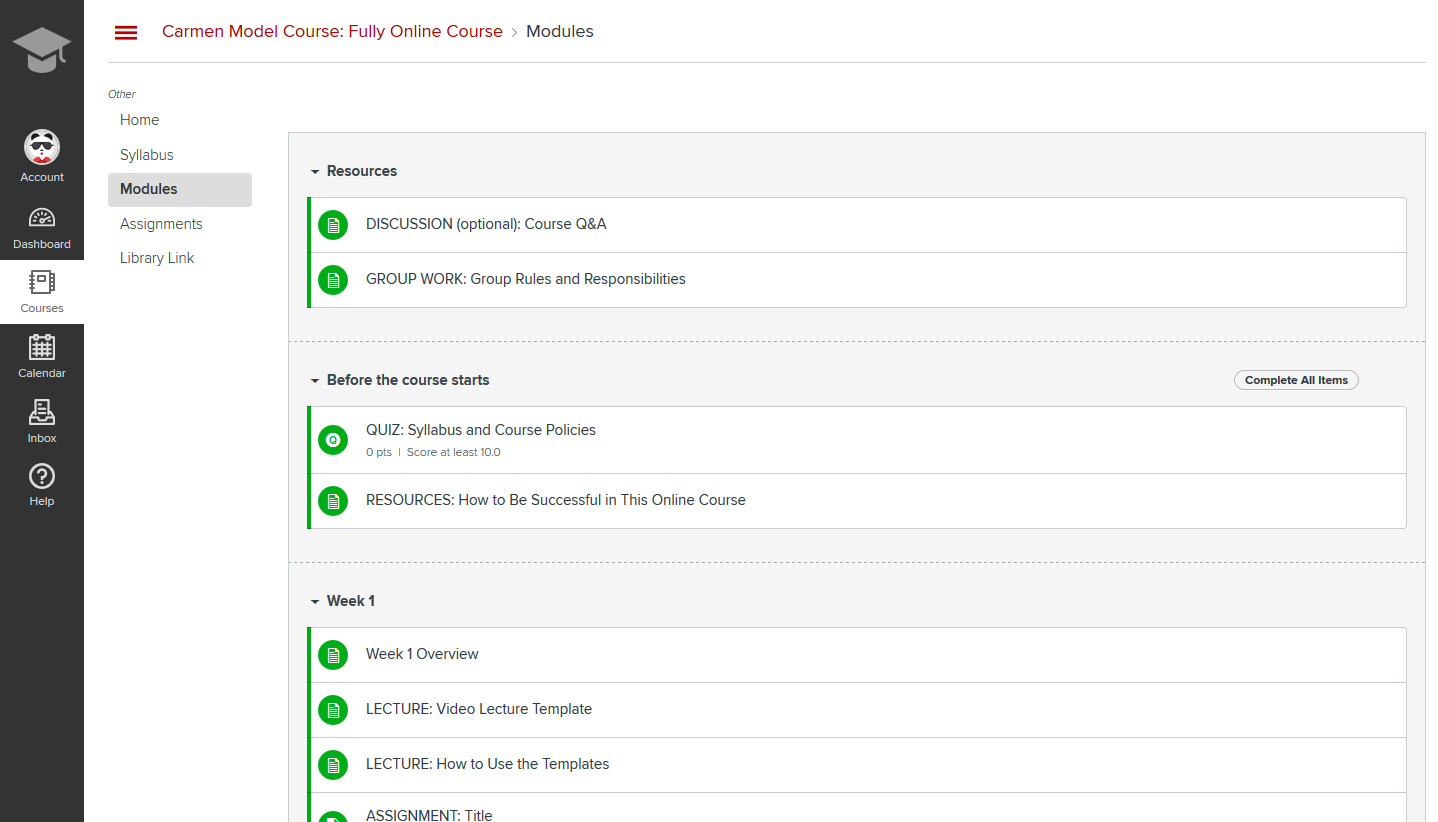Click quiz icon beside Syllabus and Course Policies
The width and height of the screenshot is (1438, 822).
coord(333,440)
